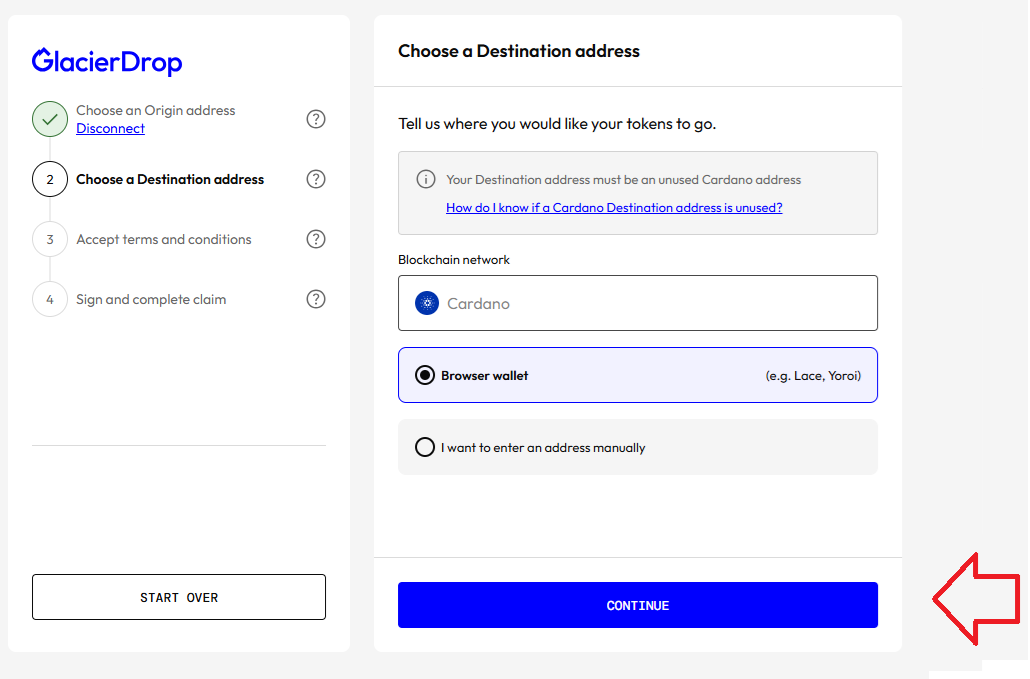Click the info icon in unused address notice
The height and width of the screenshot is (679, 1030).
[426, 180]
